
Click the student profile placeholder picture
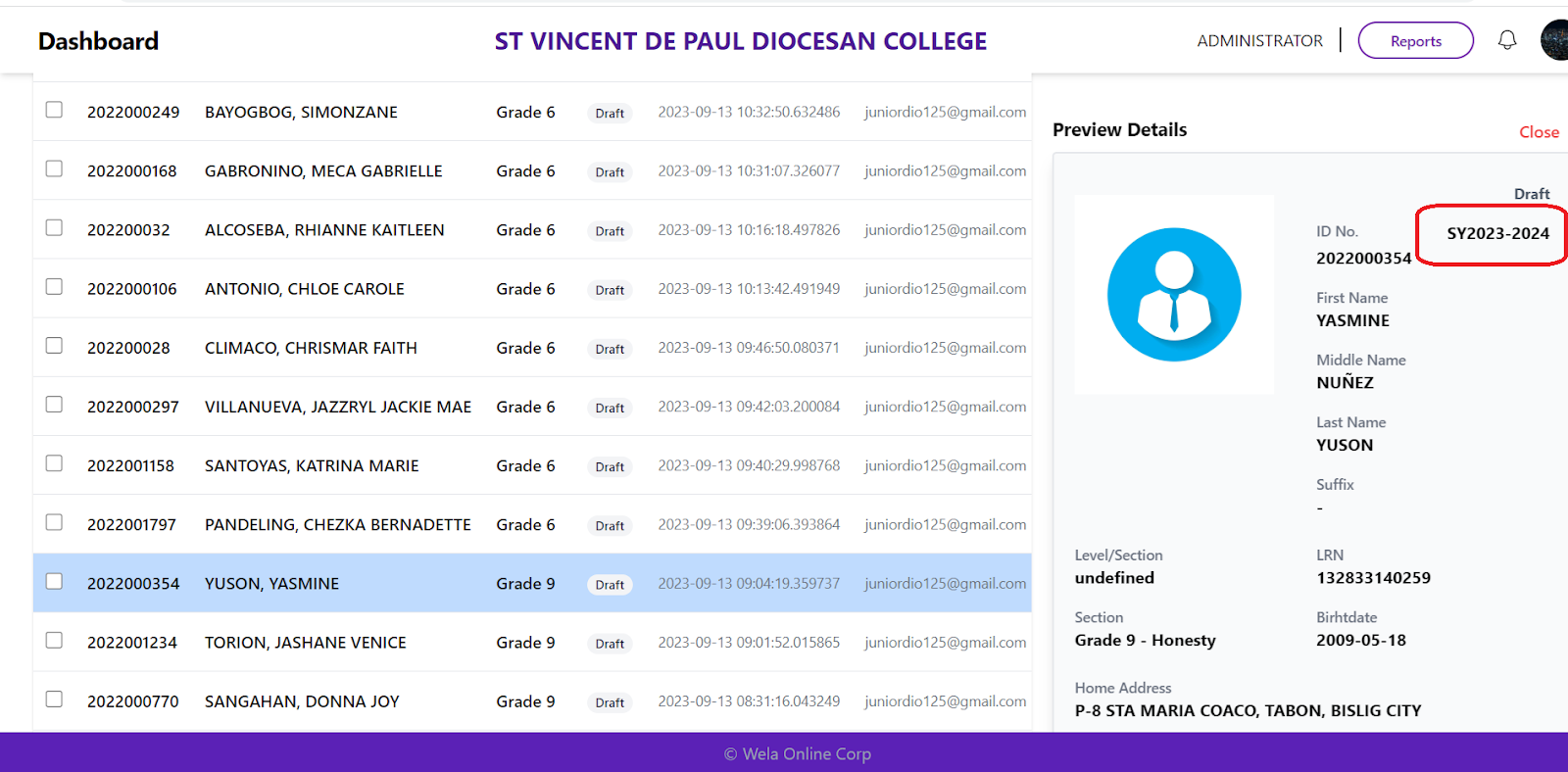click(x=1174, y=295)
